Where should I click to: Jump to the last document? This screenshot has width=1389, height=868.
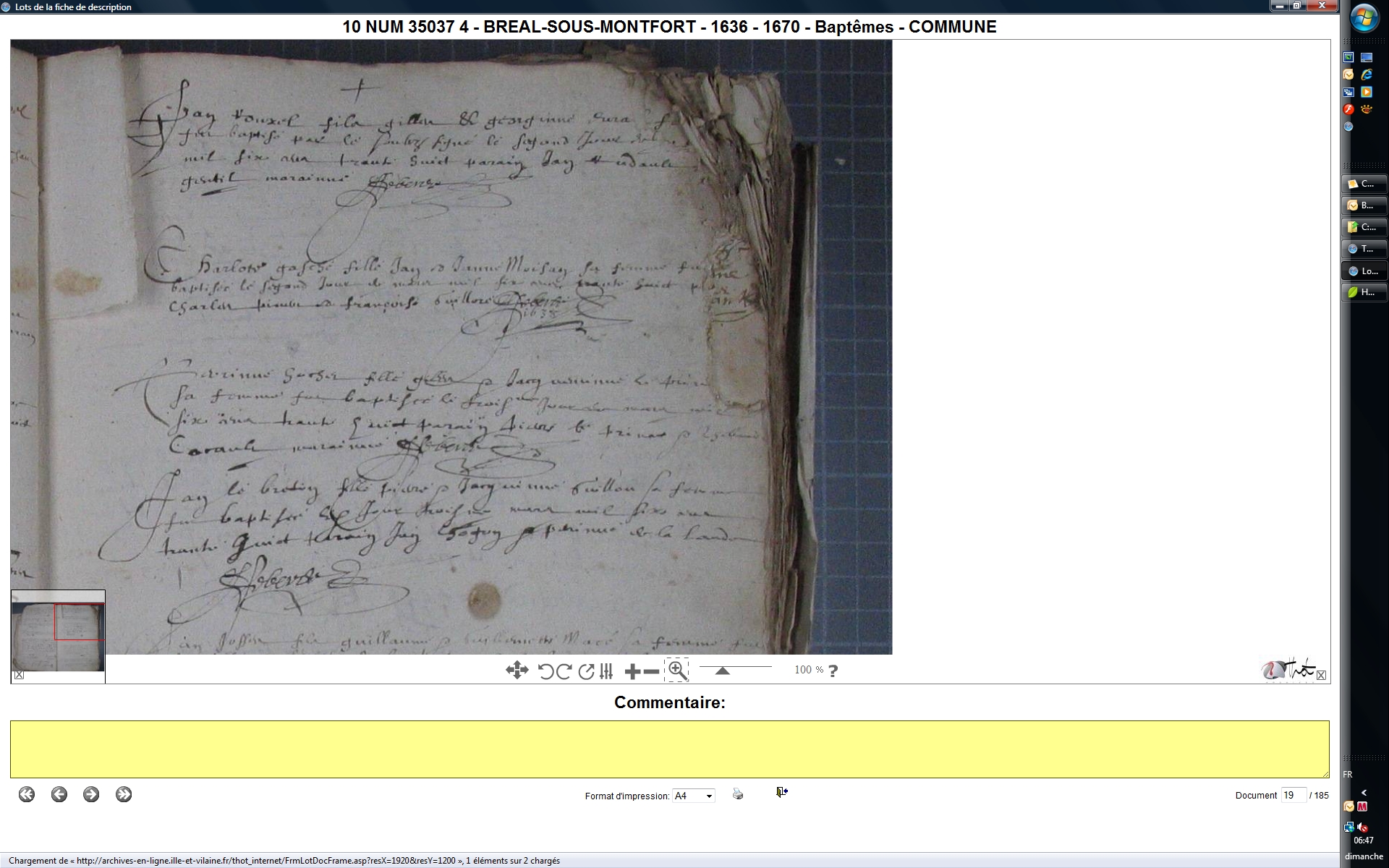tap(124, 794)
